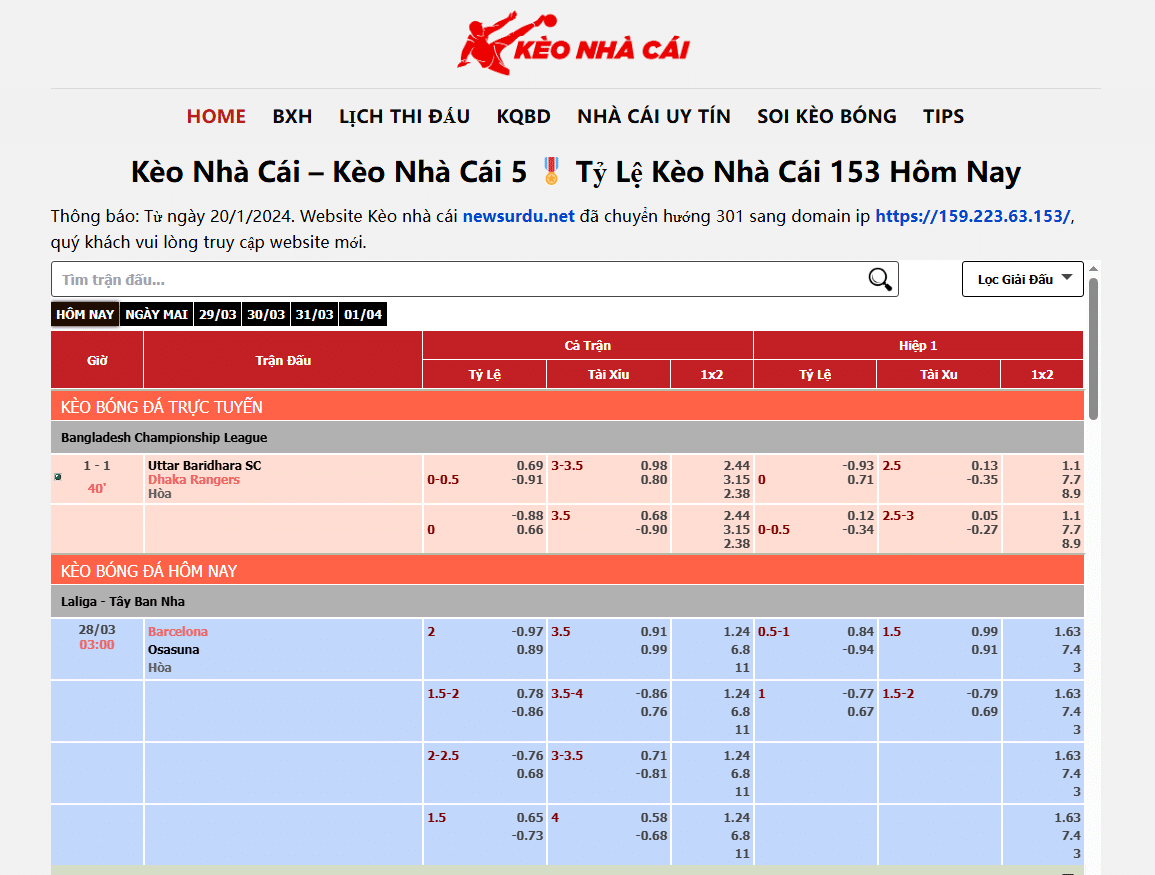1155x875 pixels.
Task: Click the magnifier search icon
Action: coord(880,279)
